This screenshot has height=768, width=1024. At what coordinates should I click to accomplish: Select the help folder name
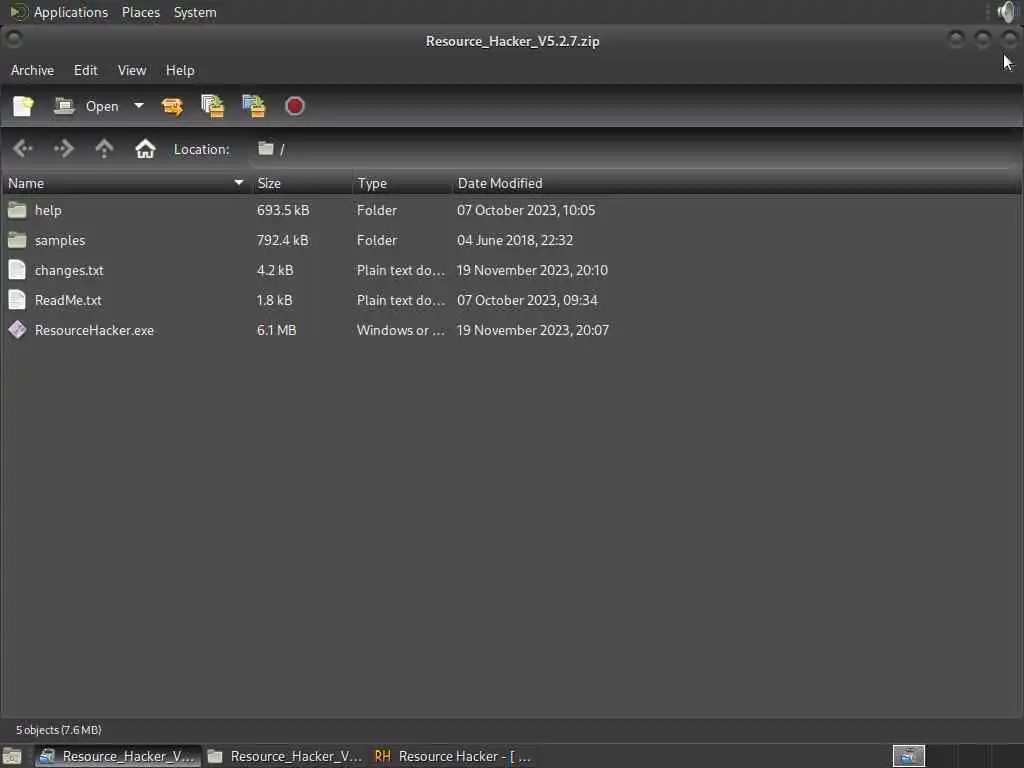point(48,210)
